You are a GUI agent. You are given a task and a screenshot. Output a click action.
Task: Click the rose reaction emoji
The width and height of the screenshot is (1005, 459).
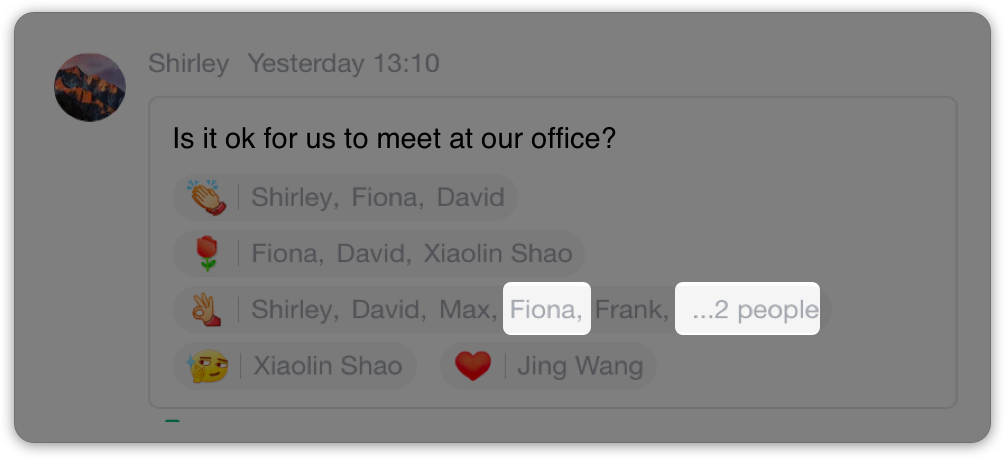[206, 253]
